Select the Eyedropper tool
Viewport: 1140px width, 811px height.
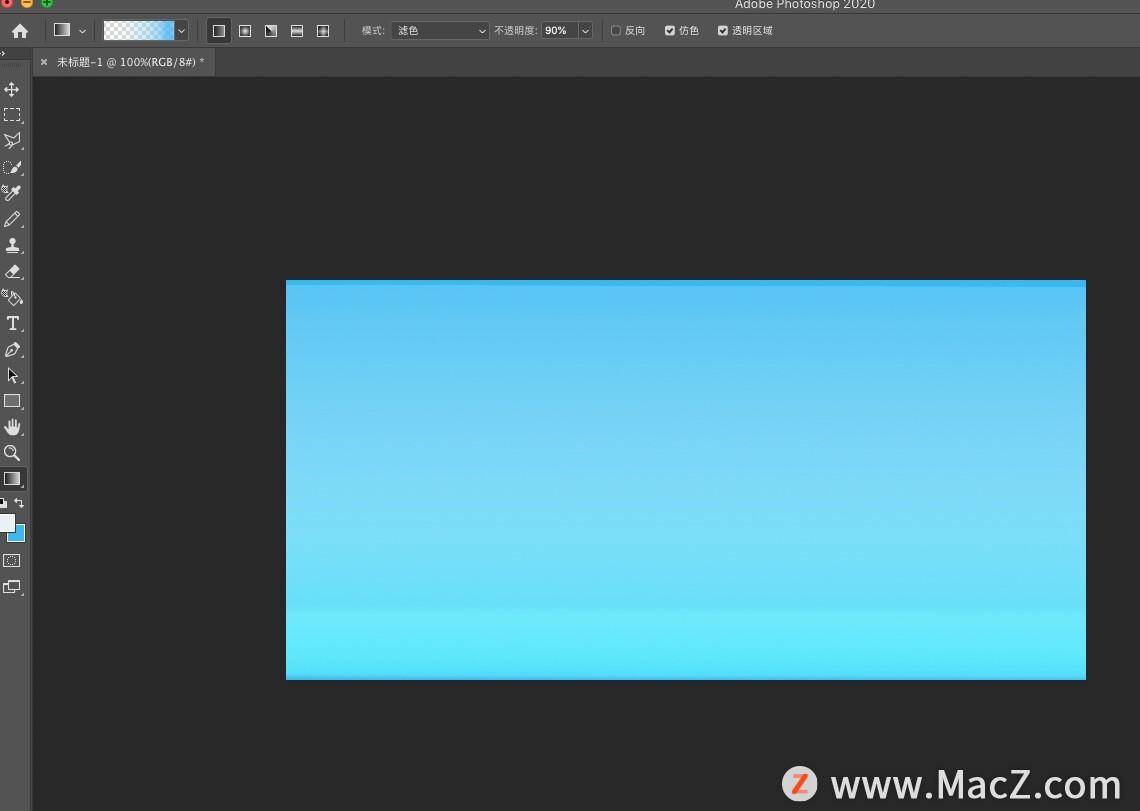pyautogui.click(x=12, y=193)
